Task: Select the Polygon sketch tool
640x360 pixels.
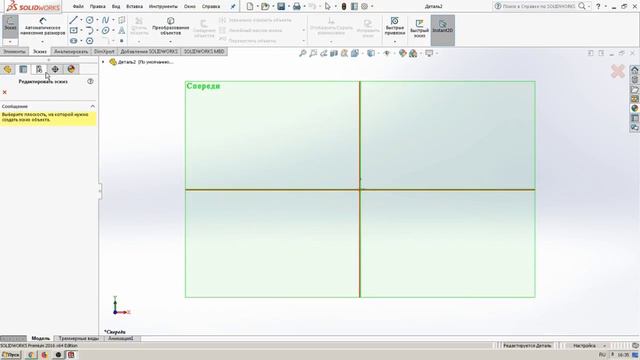Action: tap(90, 41)
